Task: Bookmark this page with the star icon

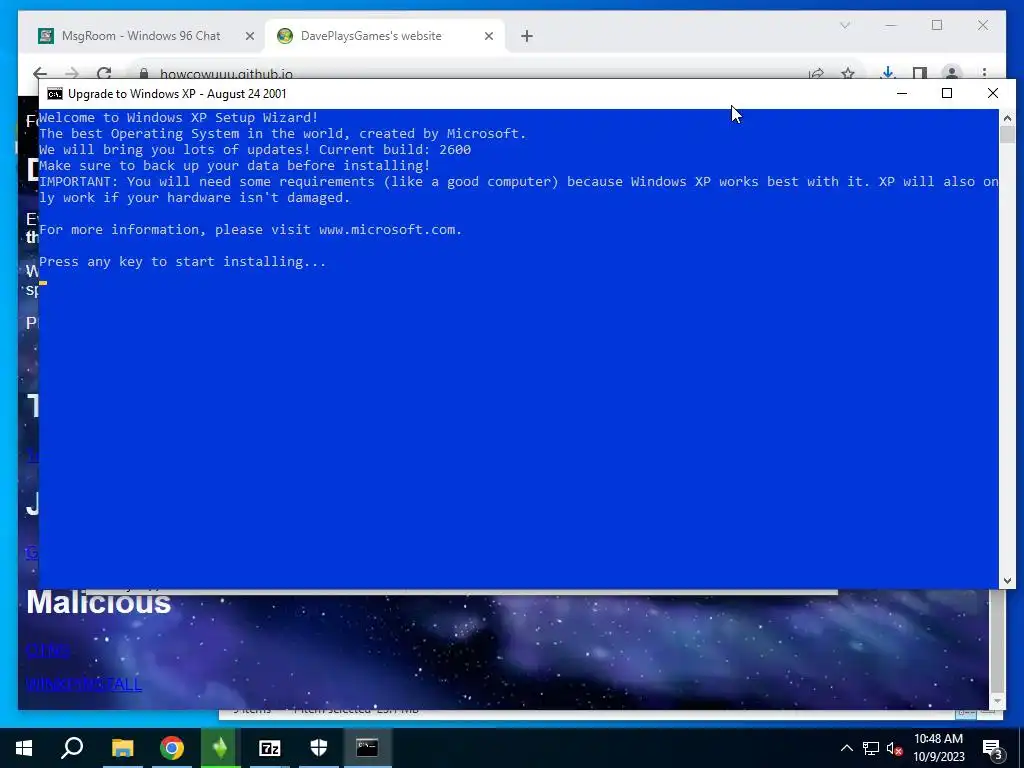Action: (848, 74)
